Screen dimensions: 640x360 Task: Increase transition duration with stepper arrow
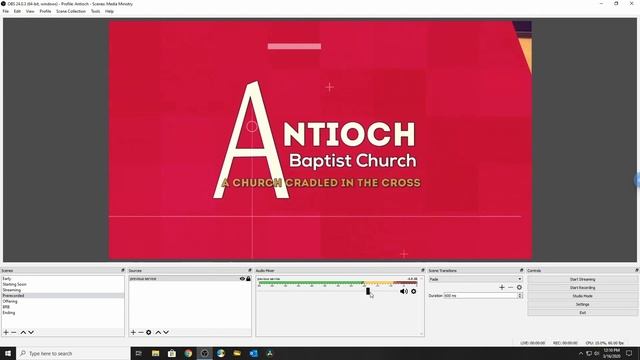[520, 294]
